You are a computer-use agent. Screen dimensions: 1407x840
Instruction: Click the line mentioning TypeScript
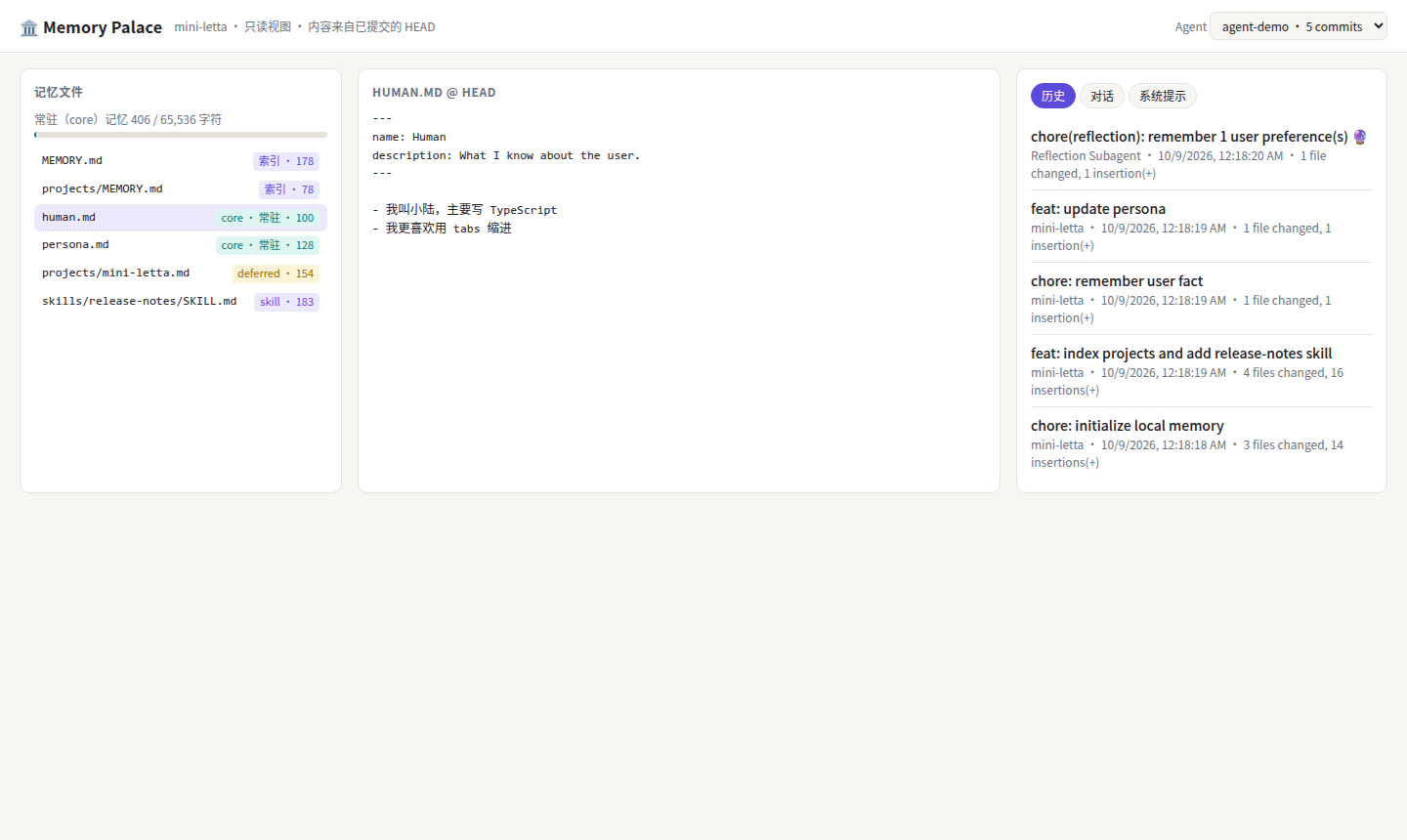coord(465,210)
